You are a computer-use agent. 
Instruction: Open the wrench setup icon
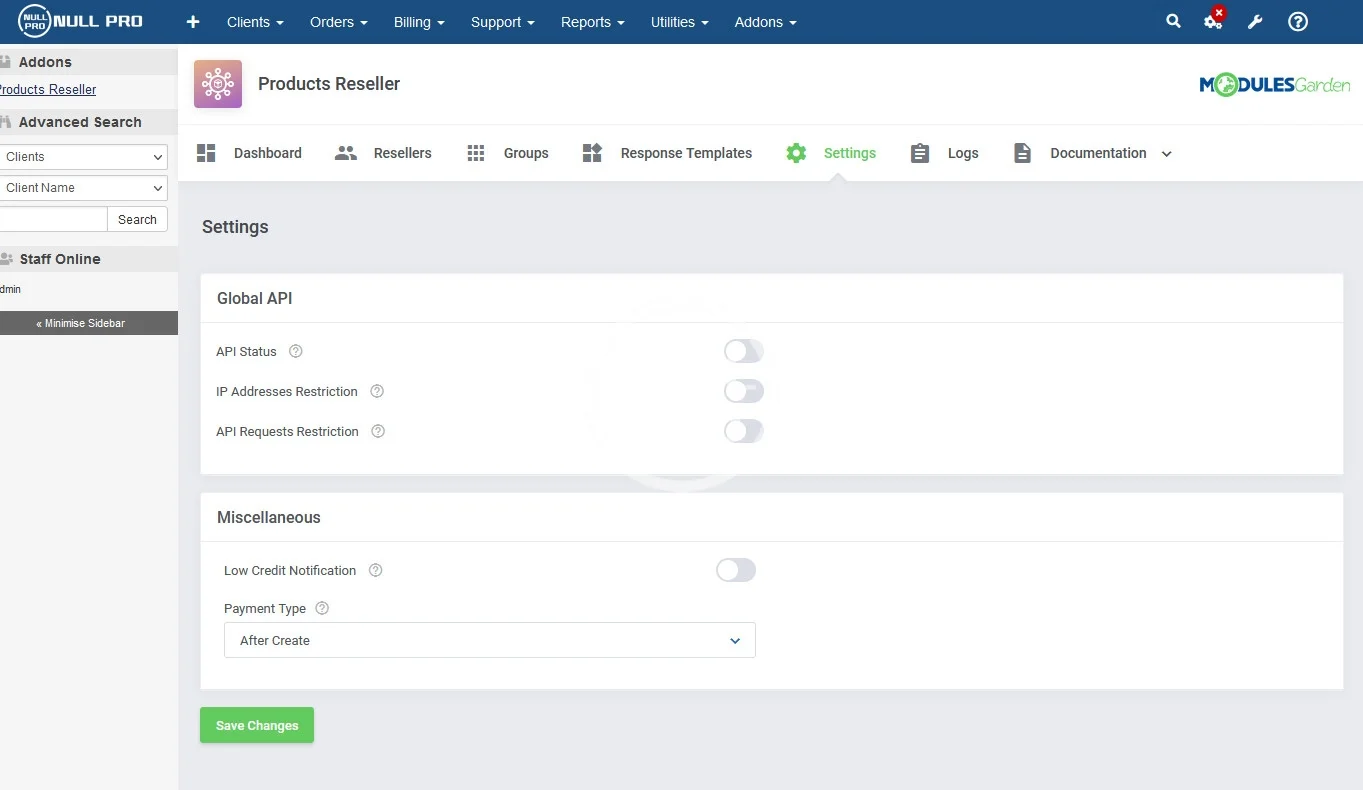[1255, 22]
